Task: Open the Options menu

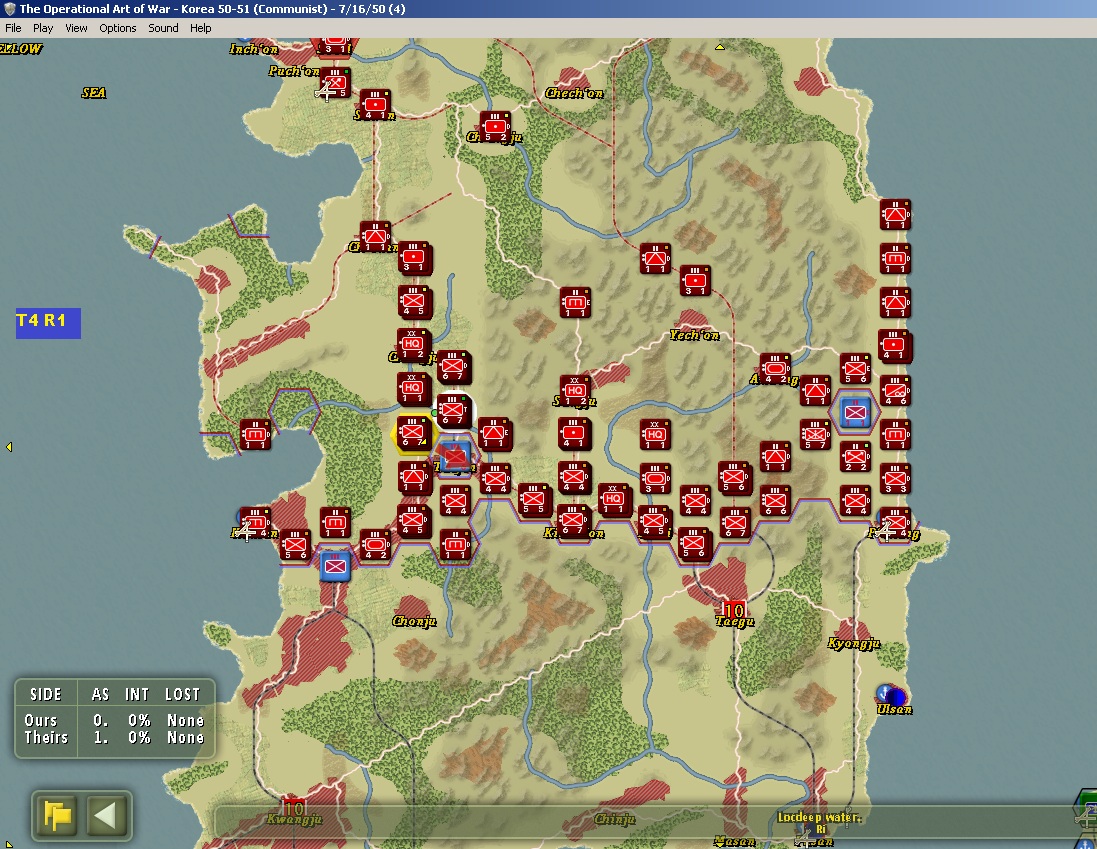Action: point(118,28)
